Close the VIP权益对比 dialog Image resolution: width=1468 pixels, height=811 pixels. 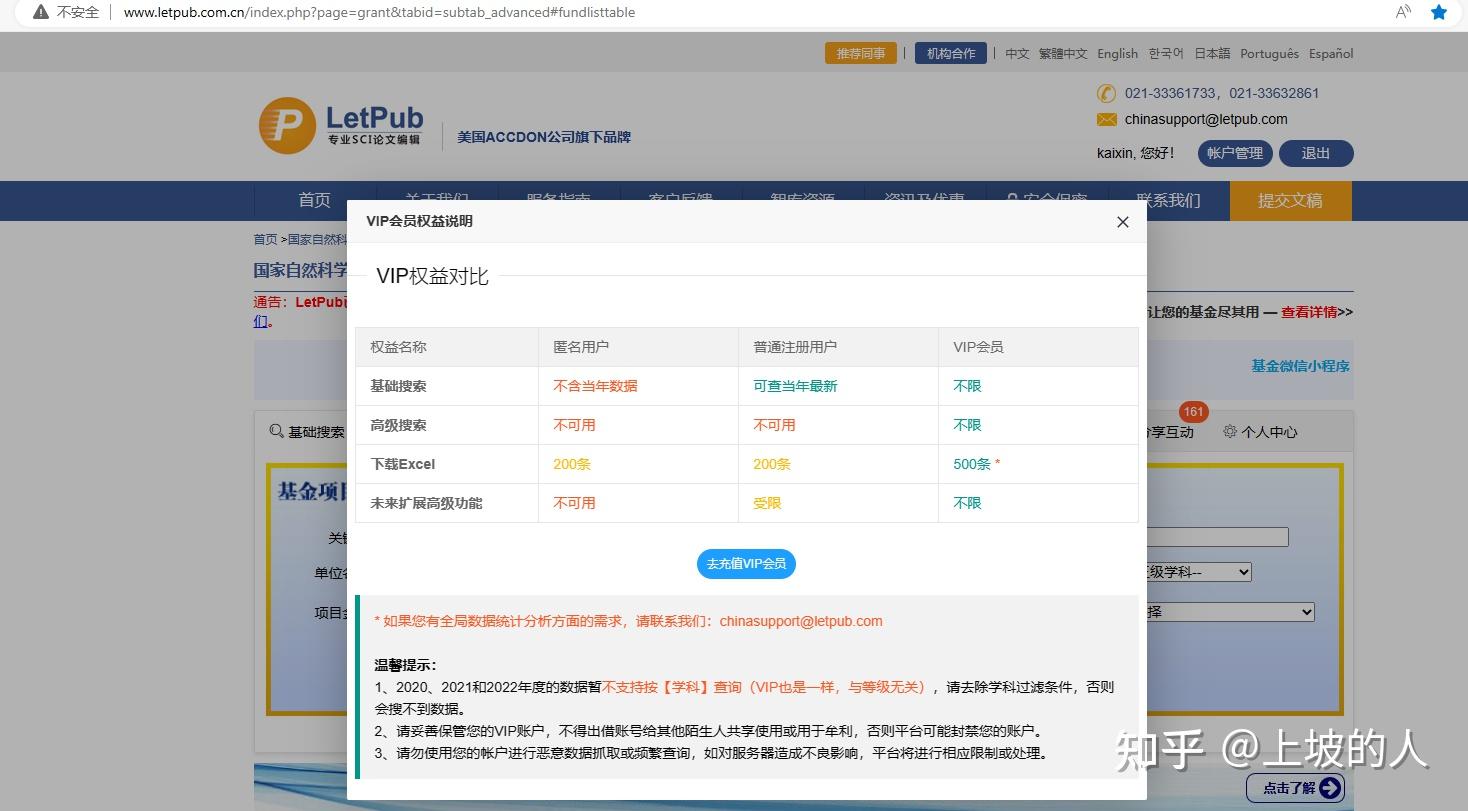pos(1122,222)
